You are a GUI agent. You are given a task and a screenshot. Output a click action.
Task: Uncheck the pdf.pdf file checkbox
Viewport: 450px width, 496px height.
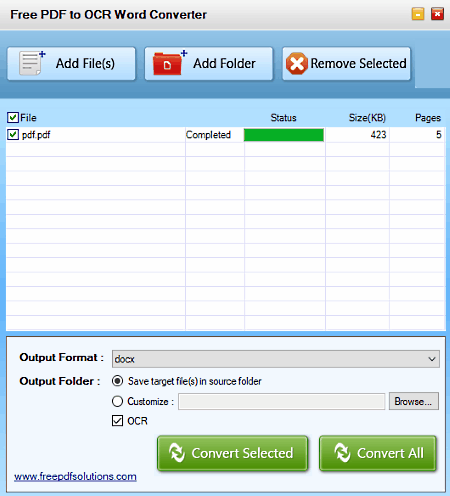[13, 135]
